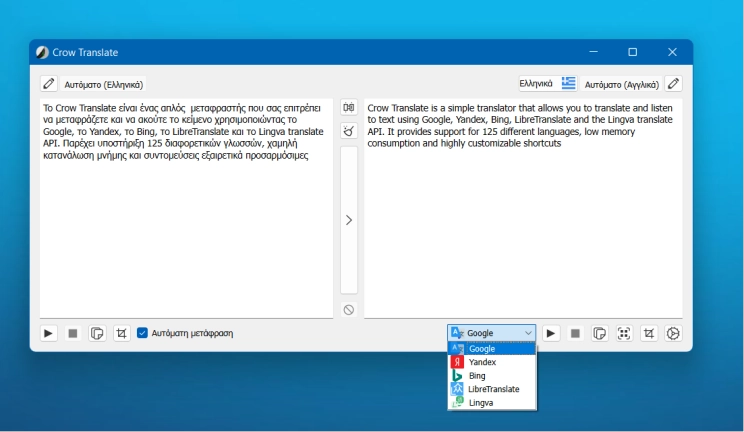Viewport: 744px width, 432px height.
Task: Toggle the Αυτόματη μετάφραση checkbox
Action: click(185, 333)
